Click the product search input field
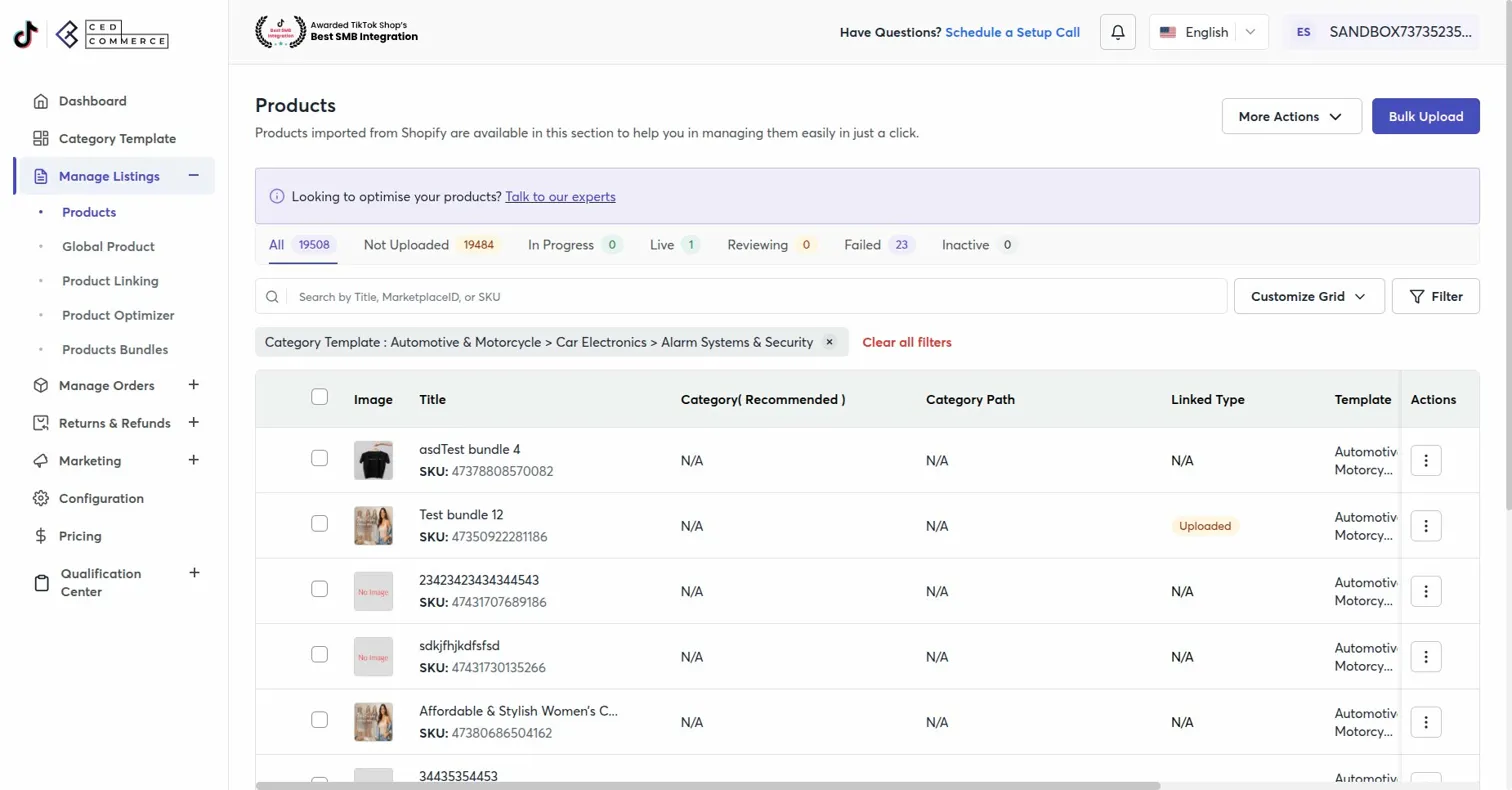The height and width of the screenshot is (790, 1512). (755, 297)
